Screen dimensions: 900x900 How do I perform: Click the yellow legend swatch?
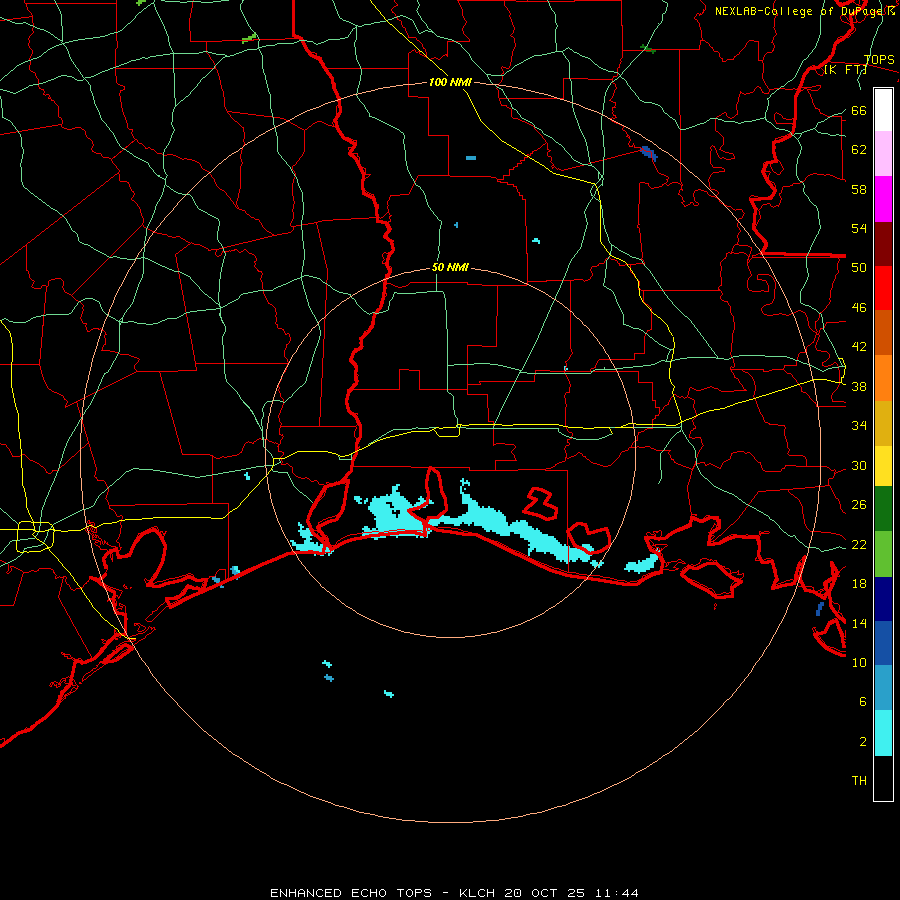tap(883, 466)
